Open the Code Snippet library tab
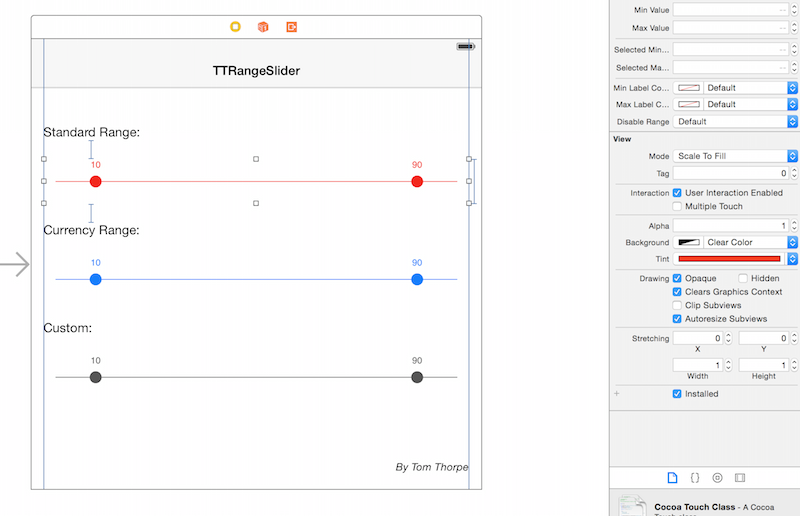Screen dimensions: 800x516 (694, 478)
